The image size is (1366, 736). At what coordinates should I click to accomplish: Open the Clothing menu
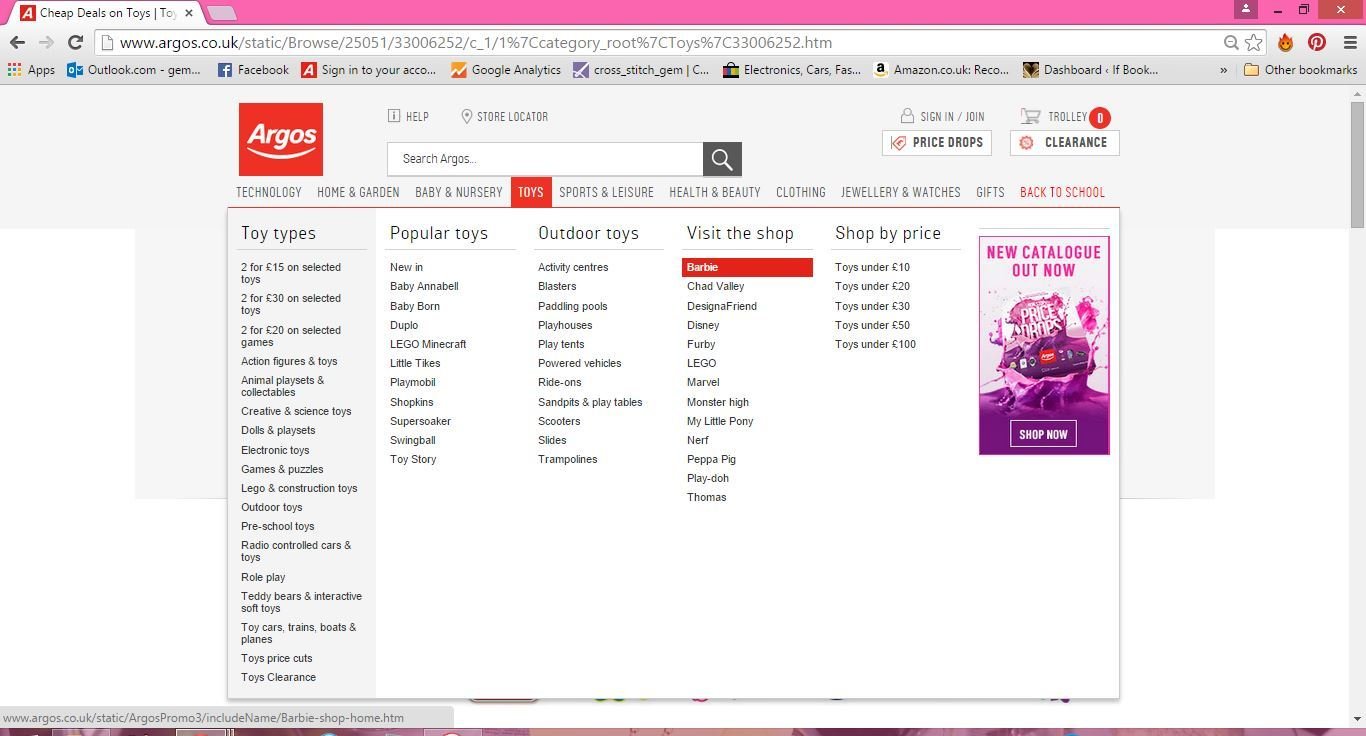801,192
